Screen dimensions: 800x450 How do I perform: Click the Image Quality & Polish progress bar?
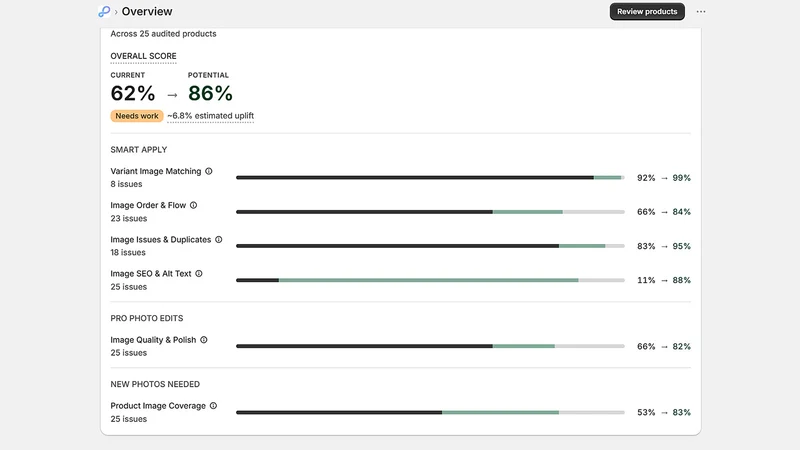430,346
